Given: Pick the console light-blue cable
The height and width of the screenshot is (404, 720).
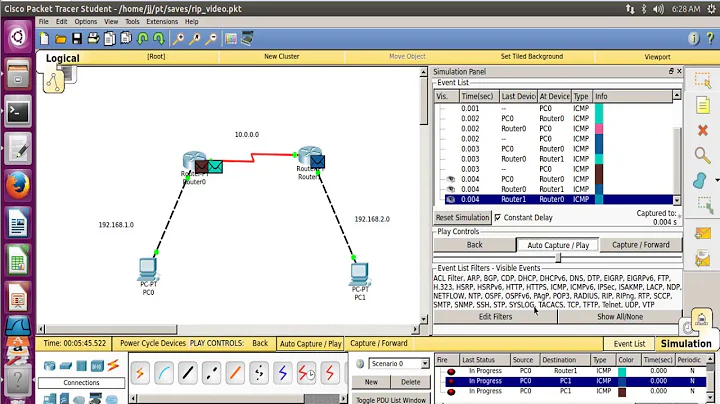Looking at the screenshot, I should point(163,373).
